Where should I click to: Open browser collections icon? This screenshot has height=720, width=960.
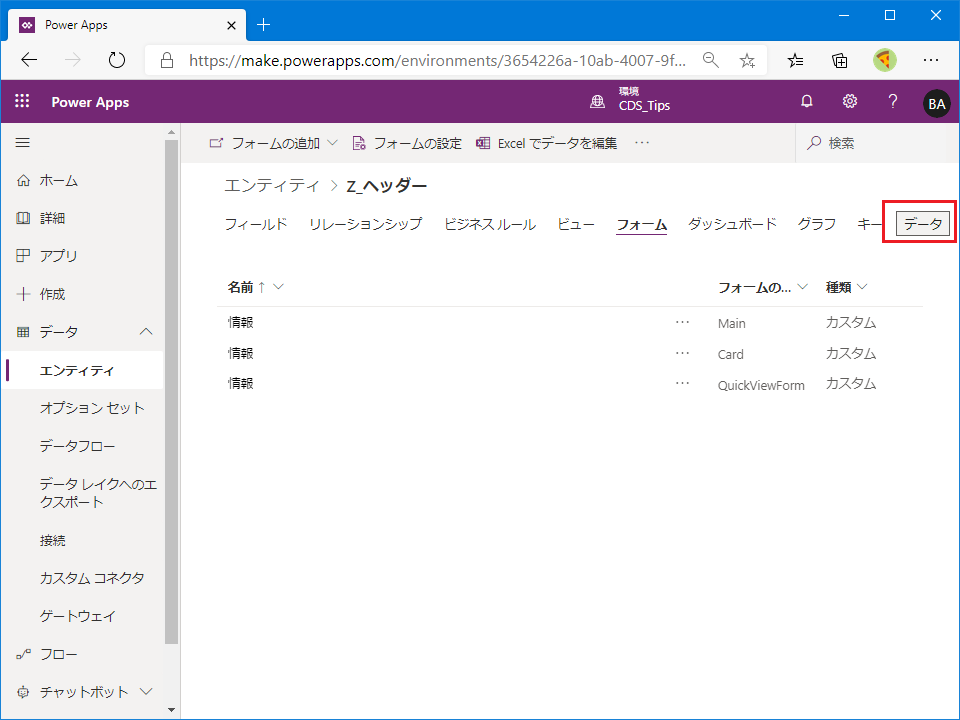839,60
